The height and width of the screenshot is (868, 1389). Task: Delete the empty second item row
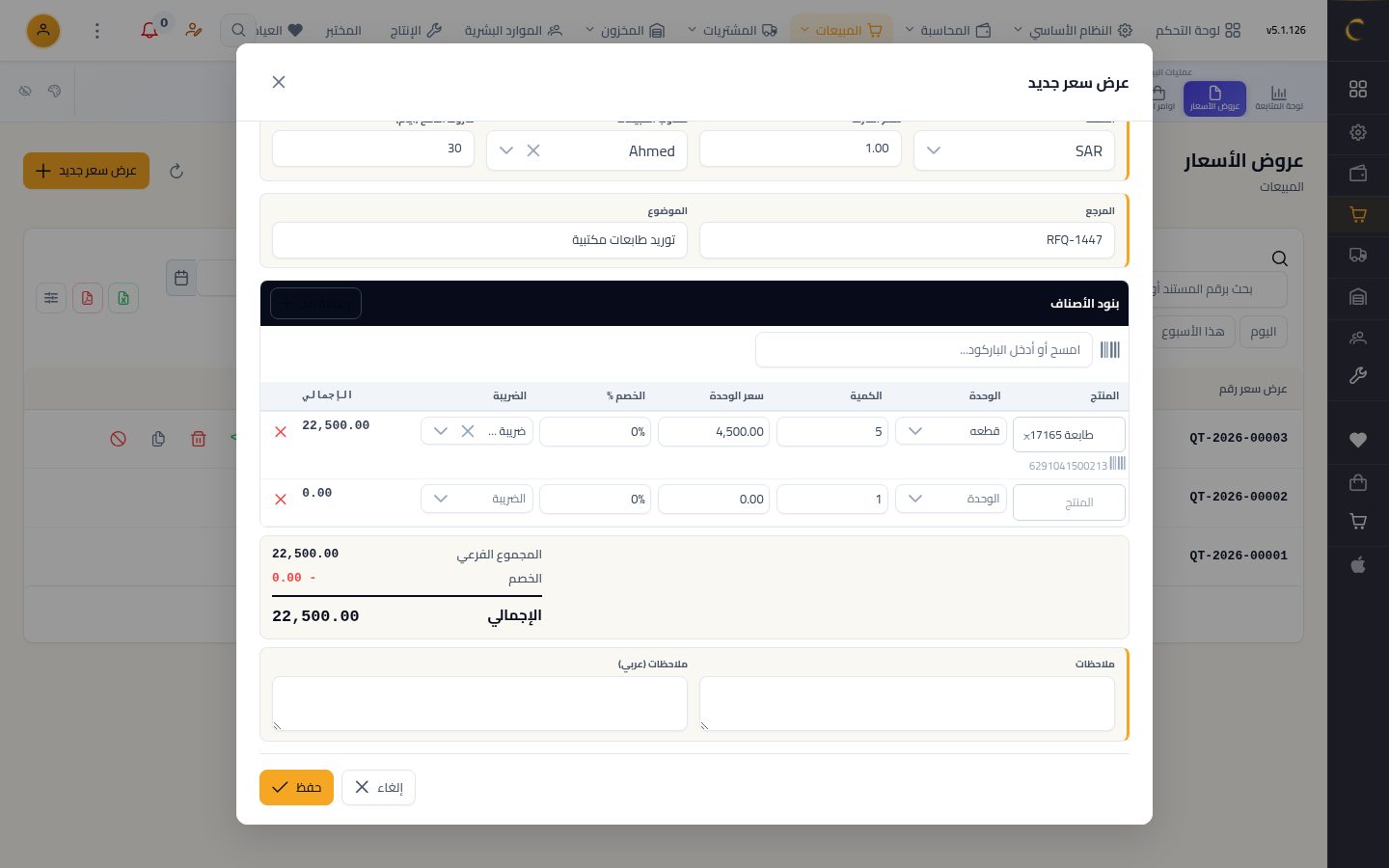[x=281, y=500]
